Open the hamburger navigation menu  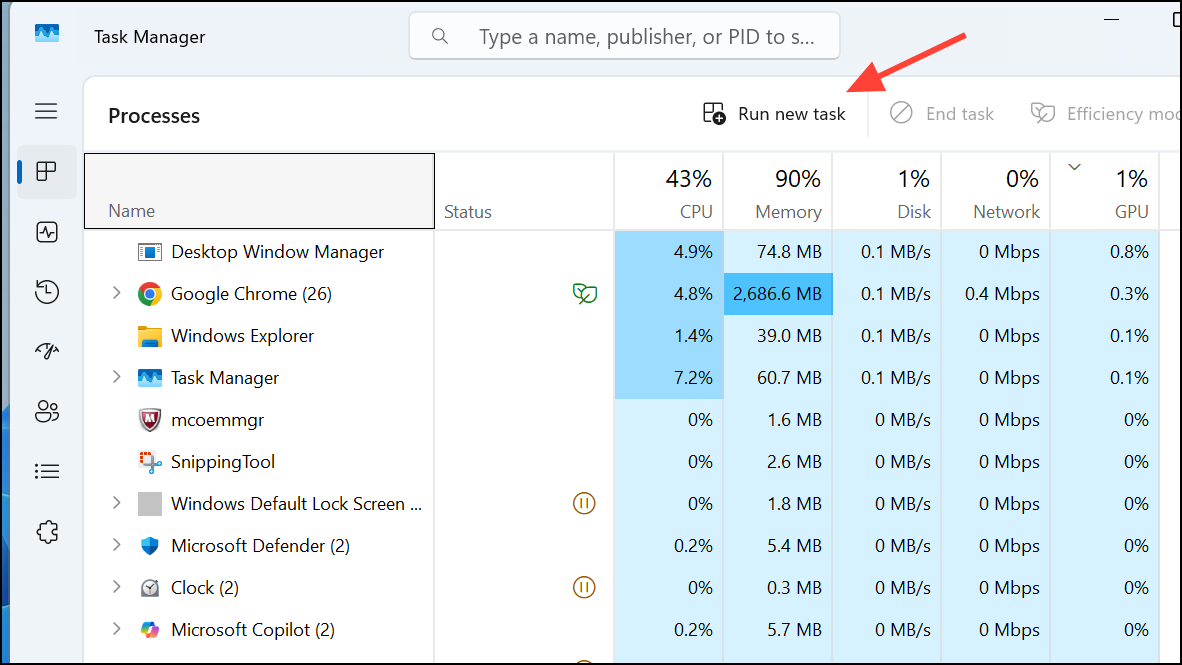(46, 111)
